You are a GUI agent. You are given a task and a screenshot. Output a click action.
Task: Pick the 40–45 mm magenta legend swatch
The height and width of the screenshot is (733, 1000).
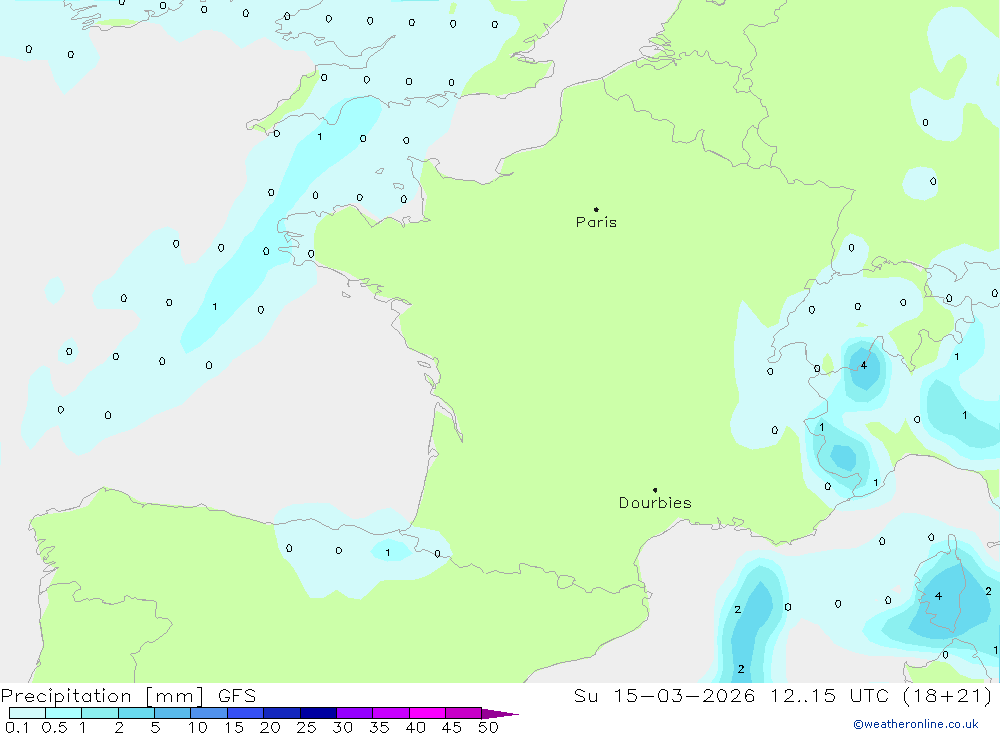tap(427, 713)
